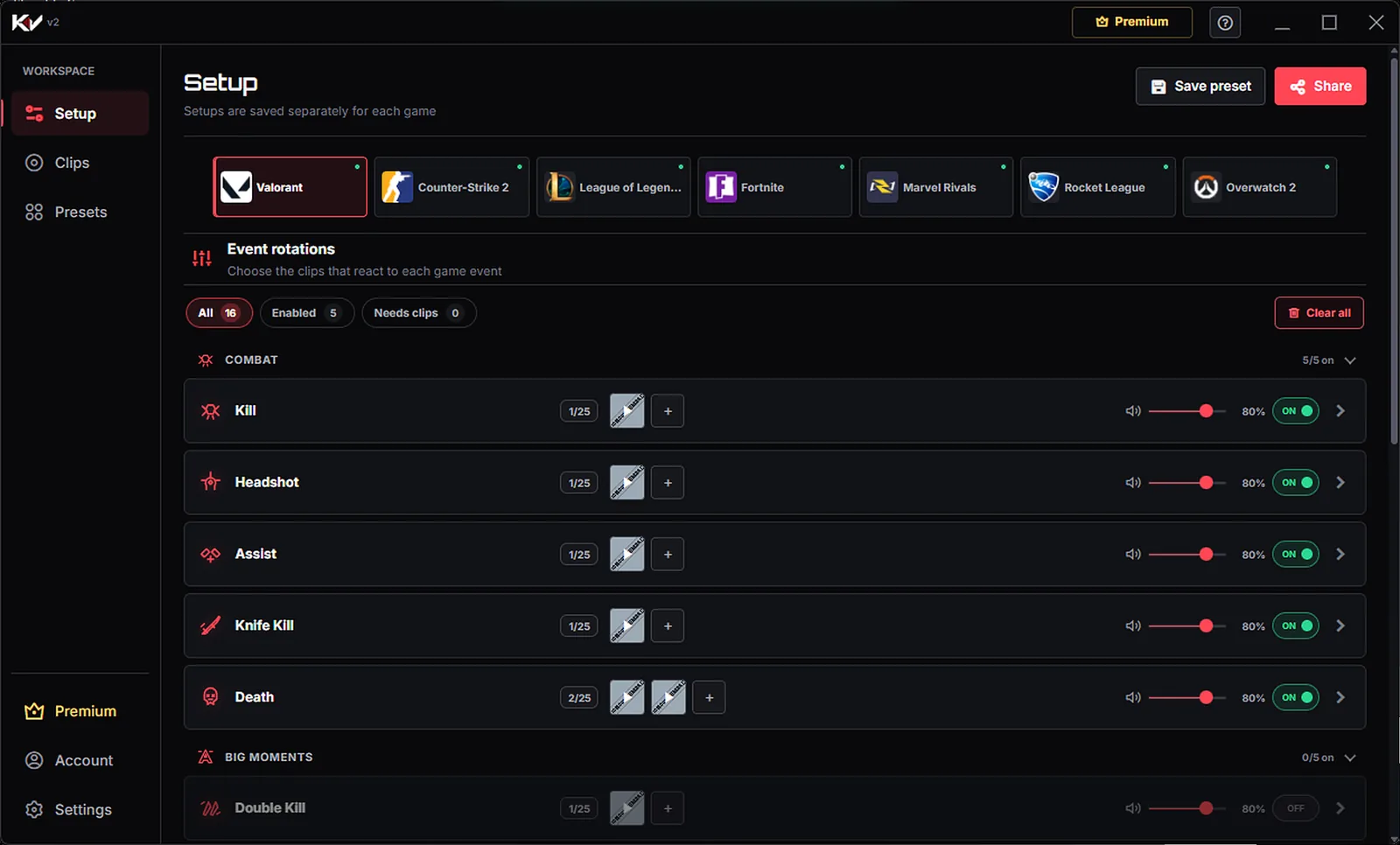Open League of Legends game card
This screenshot has width=1400, height=845.
coord(613,187)
